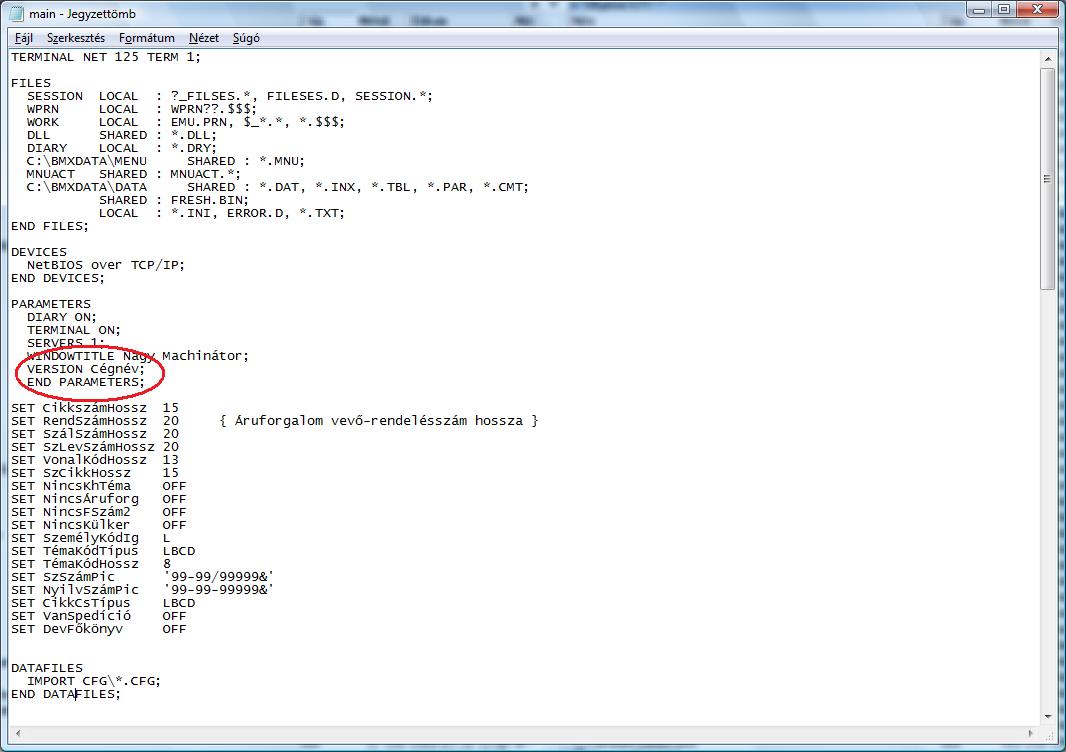Image resolution: width=1066 pixels, height=752 pixels.
Task: Click the '*.DRY;' text in DIARY line
Action: click(194, 148)
